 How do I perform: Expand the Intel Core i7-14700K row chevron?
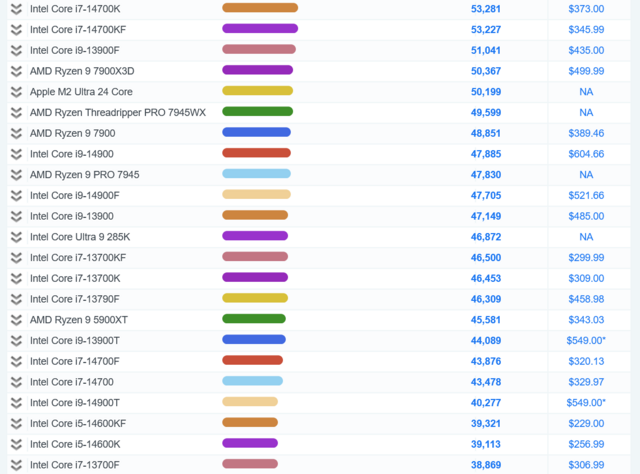click(16, 9)
